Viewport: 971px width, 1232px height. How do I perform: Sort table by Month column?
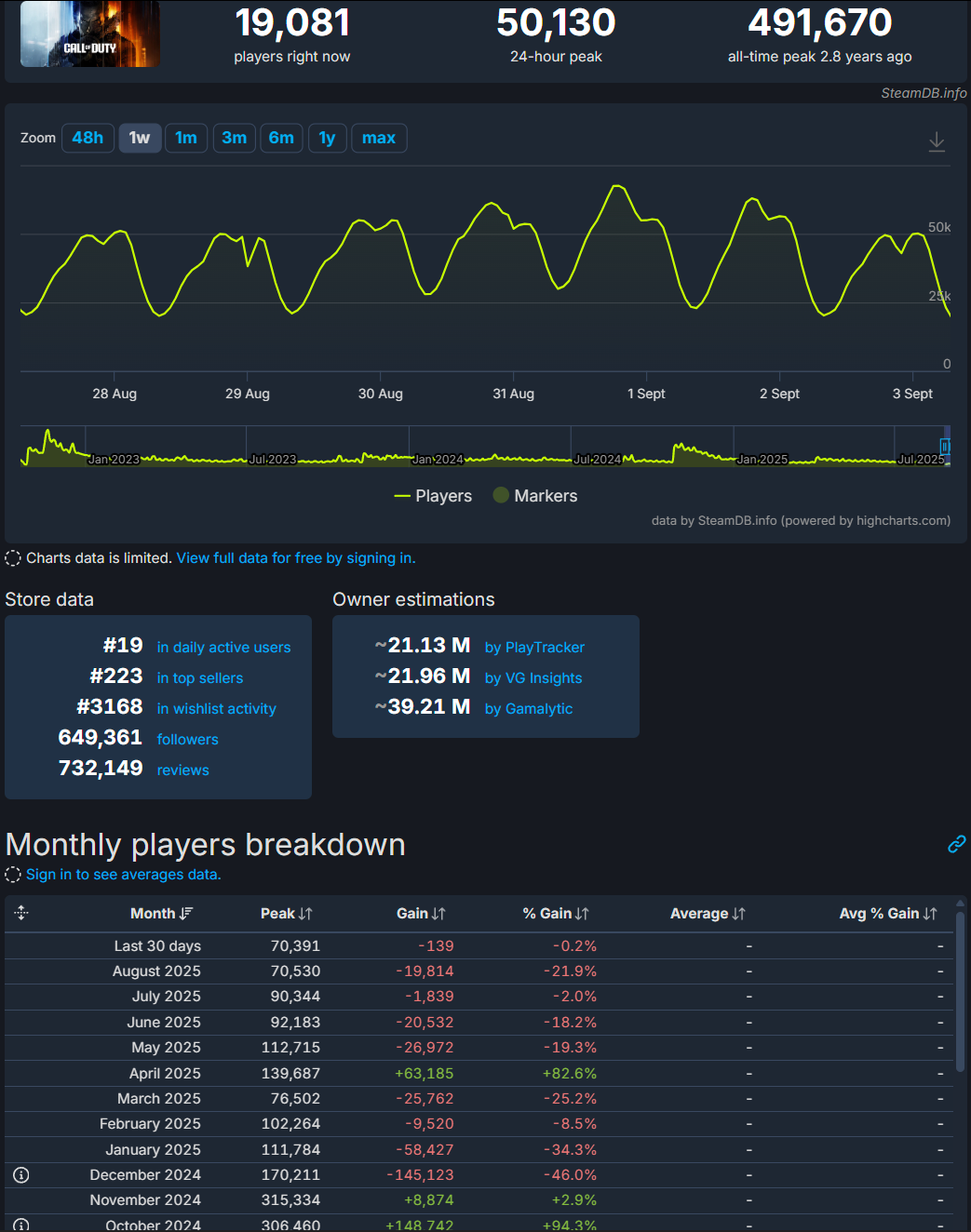coord(161,914)
